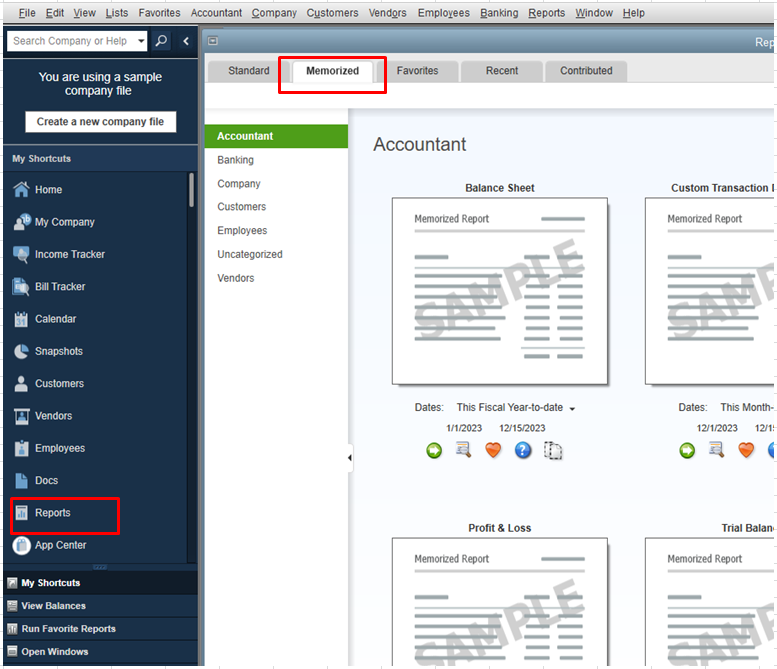Switch to Memorized tab
777x669 pixels.
333,71
